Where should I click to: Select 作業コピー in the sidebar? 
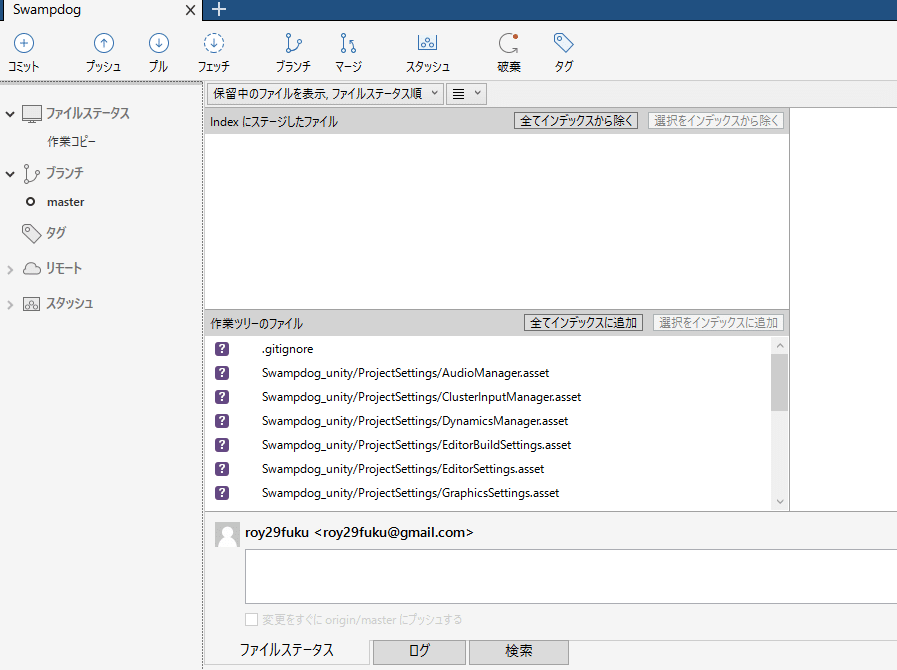click(72, 141)
